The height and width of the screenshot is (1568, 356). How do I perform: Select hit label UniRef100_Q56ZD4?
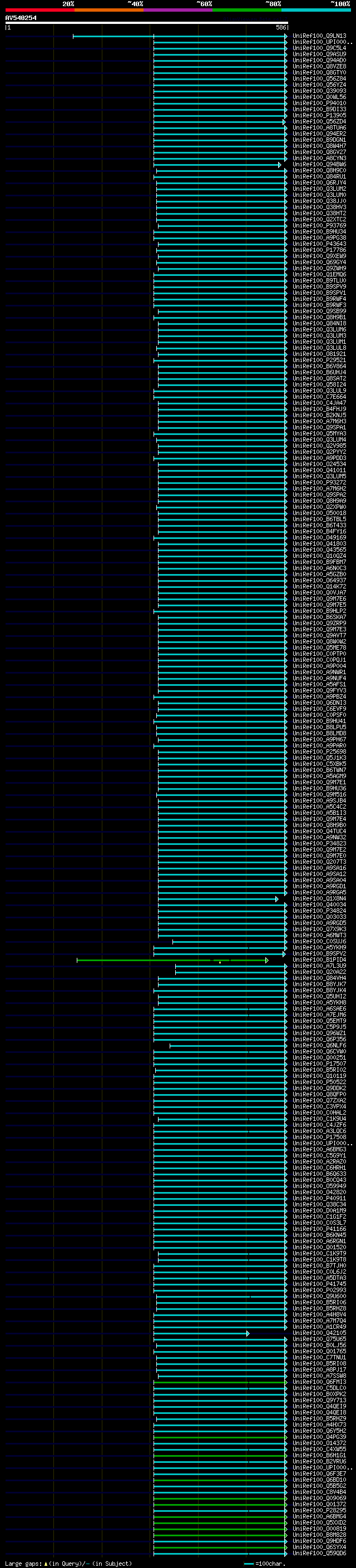(x=319, y=121)
